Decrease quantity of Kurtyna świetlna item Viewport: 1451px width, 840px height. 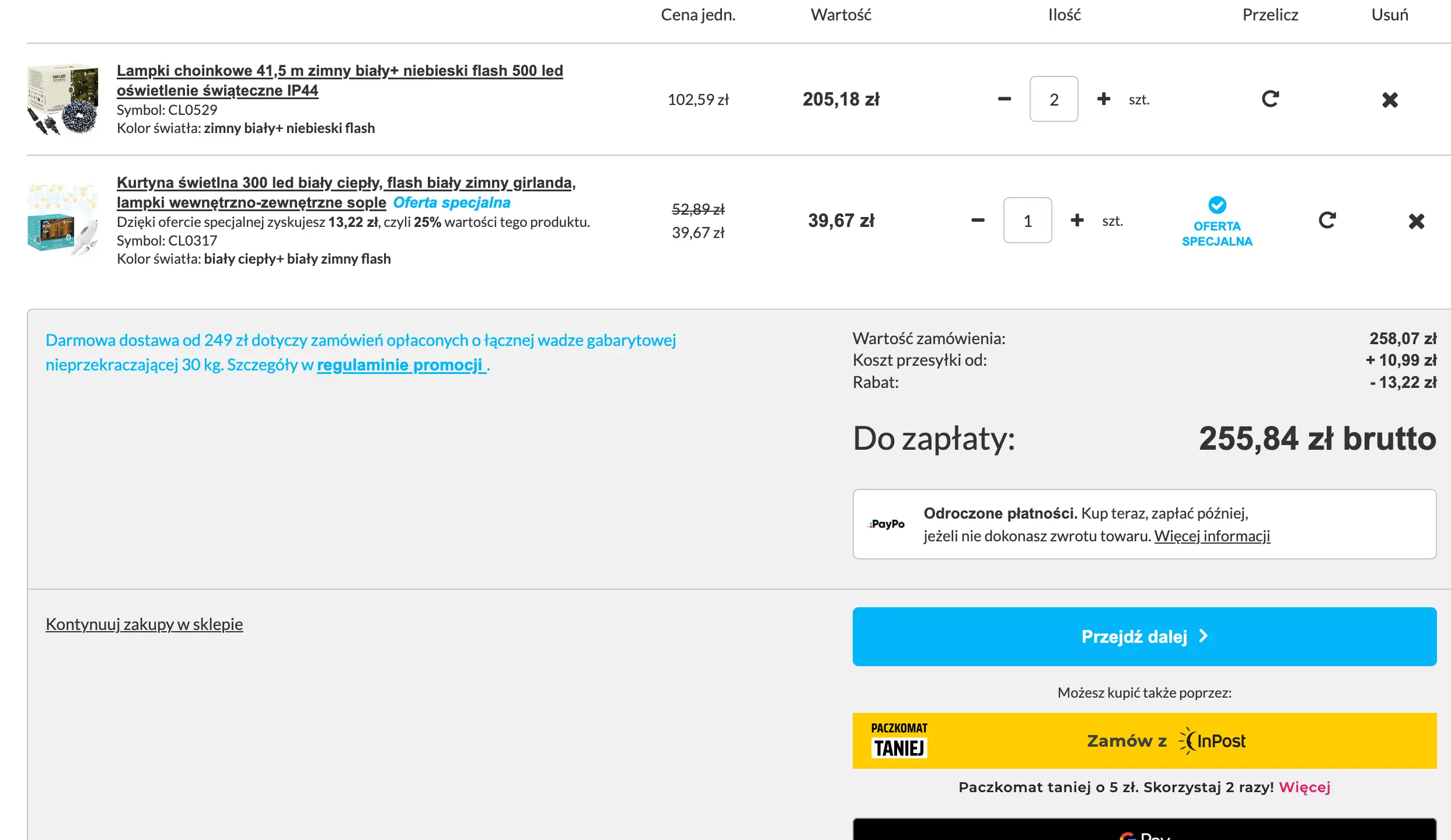(x=978, y=220)
